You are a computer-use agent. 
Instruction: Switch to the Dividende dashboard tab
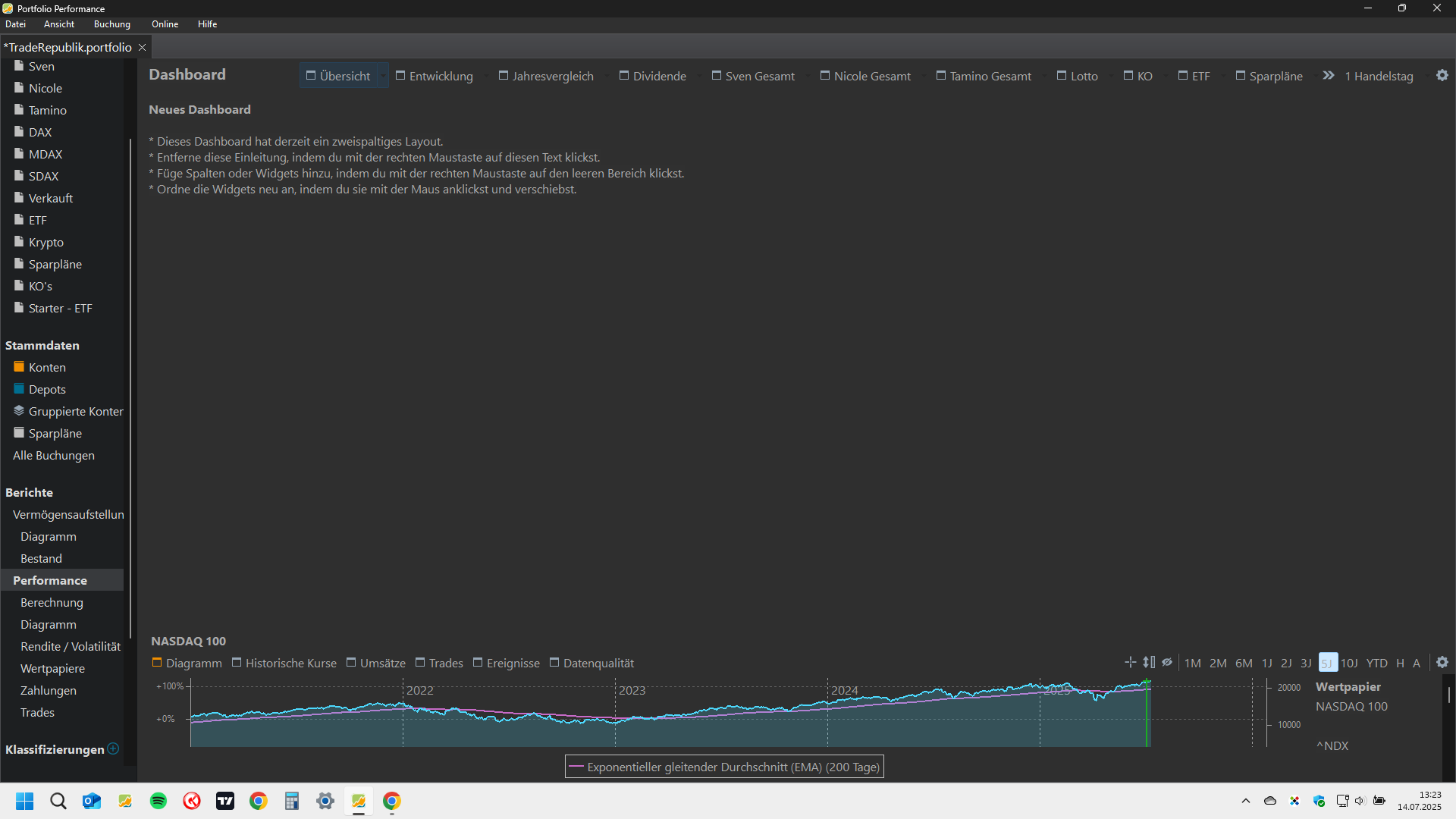point(652,76)
